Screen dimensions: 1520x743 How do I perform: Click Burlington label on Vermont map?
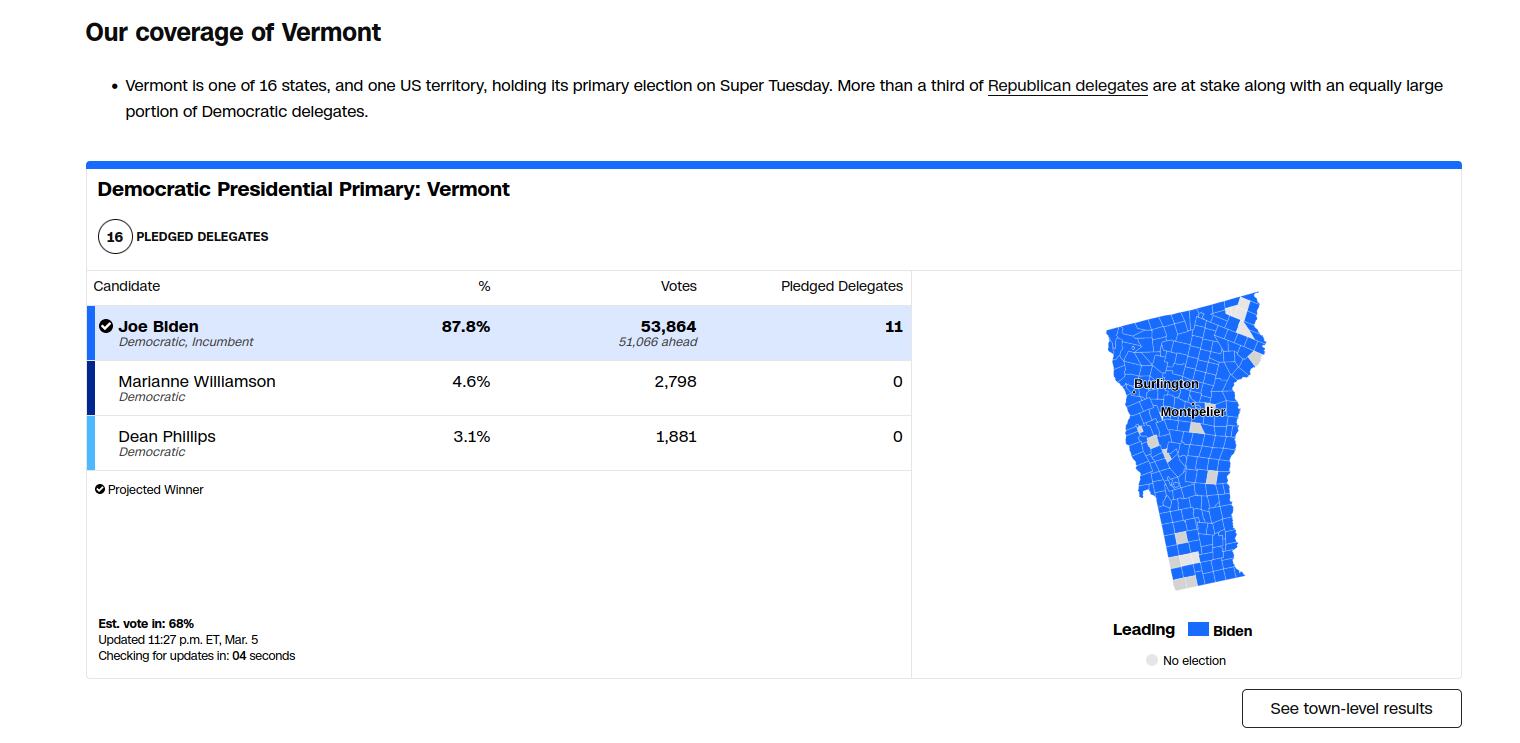pos(1166,384)
